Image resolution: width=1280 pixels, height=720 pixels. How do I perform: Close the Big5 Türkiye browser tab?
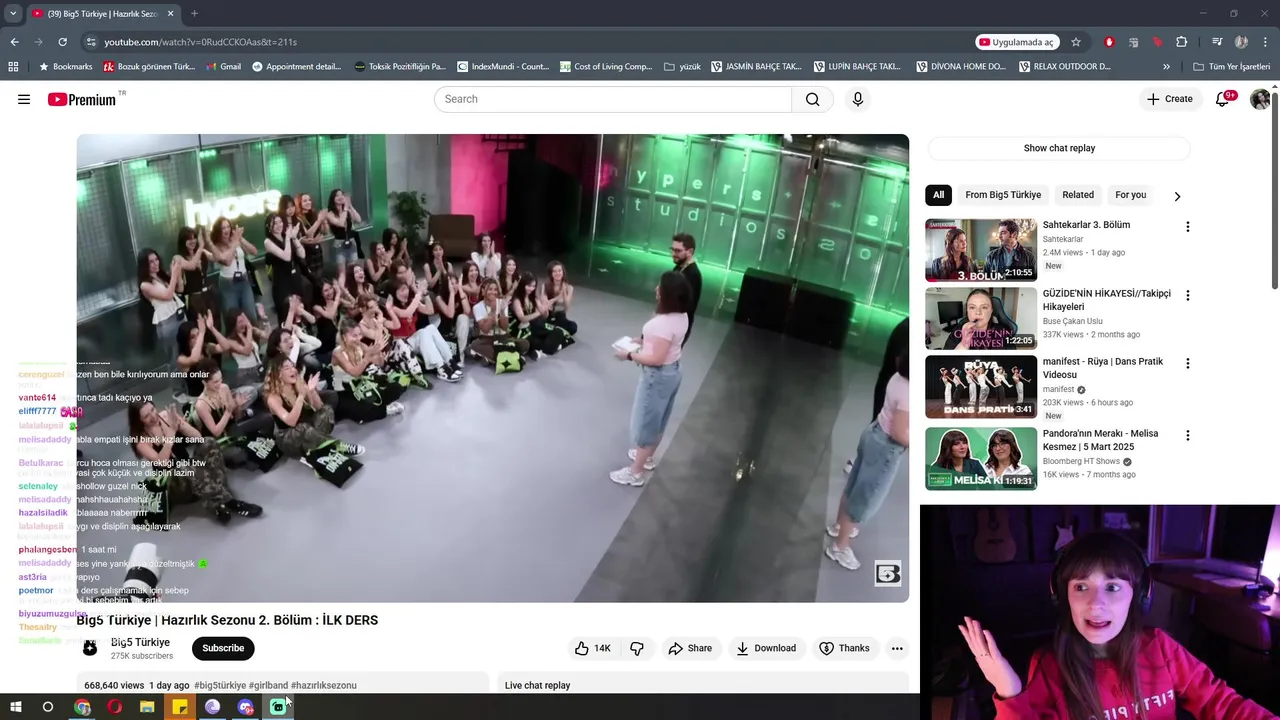(x=170, y=14)
